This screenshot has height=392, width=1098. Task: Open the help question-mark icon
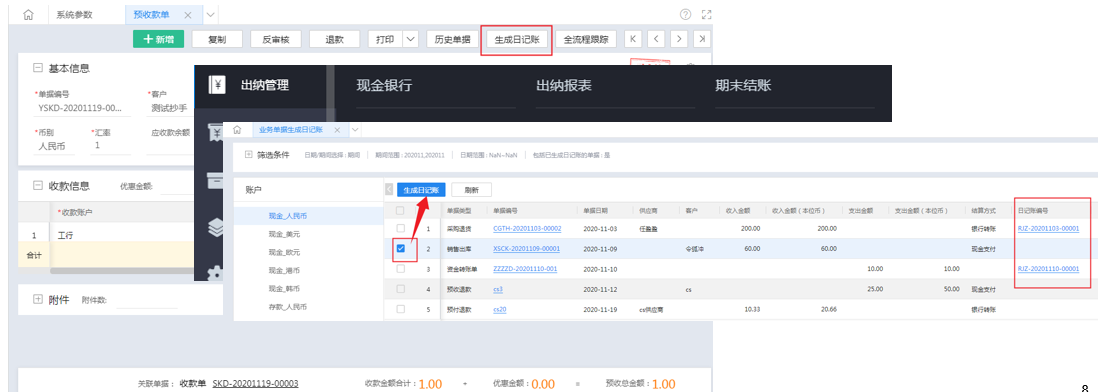[686, 15]
